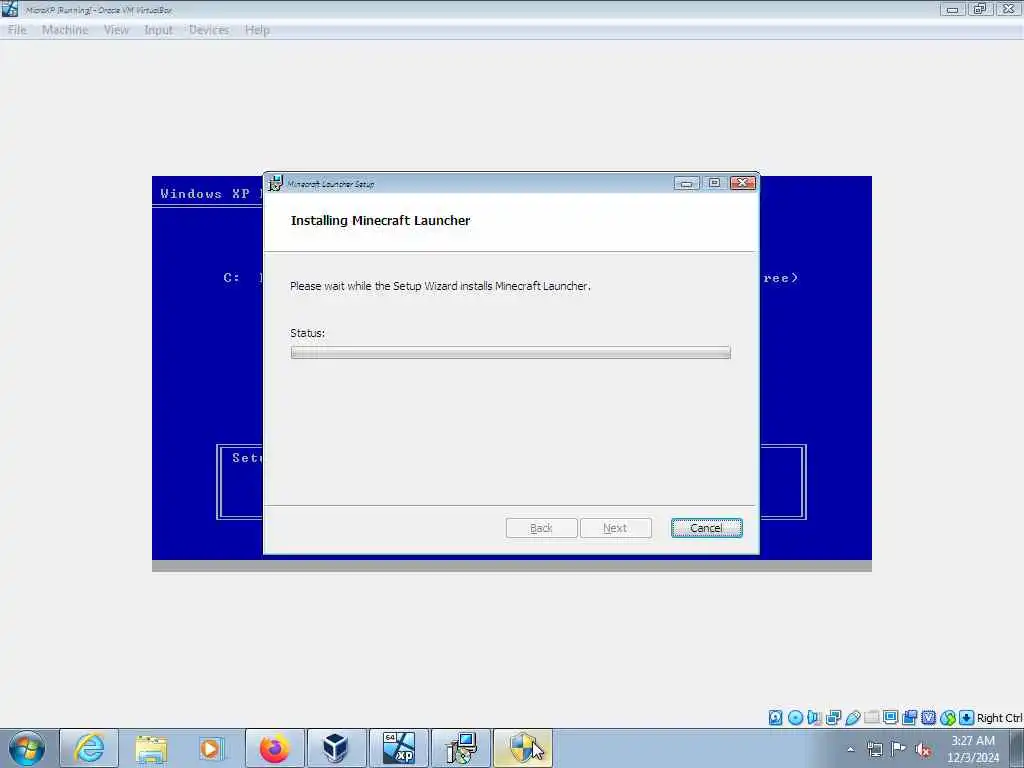Minimize the Minecraft Launcher Setup window

[x=686, y=184]
